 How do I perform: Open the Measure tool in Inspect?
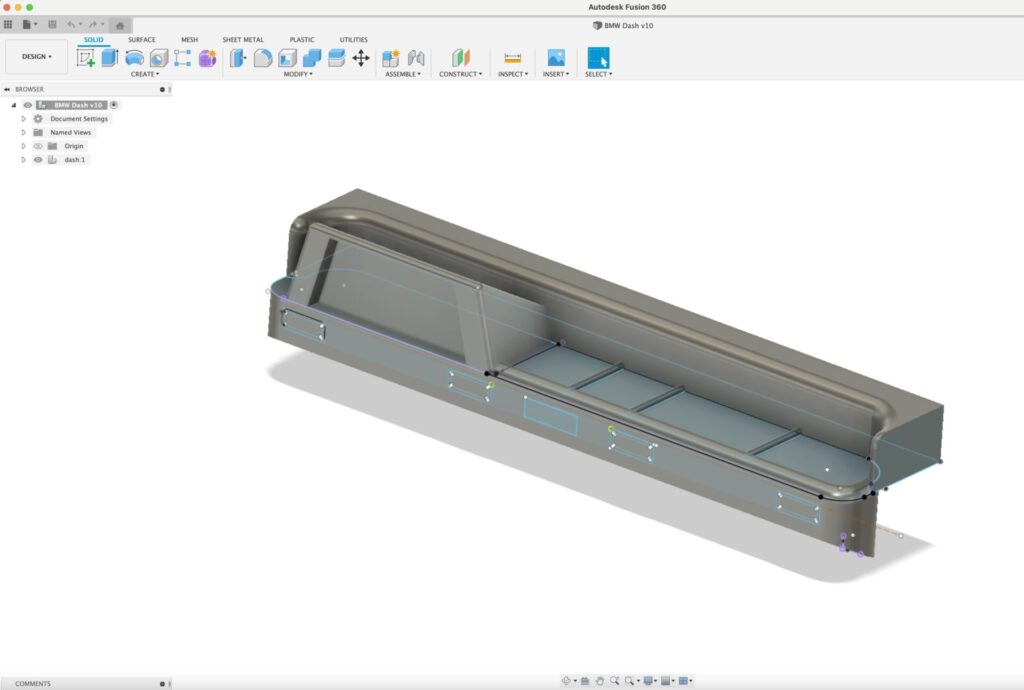point(512,57)
